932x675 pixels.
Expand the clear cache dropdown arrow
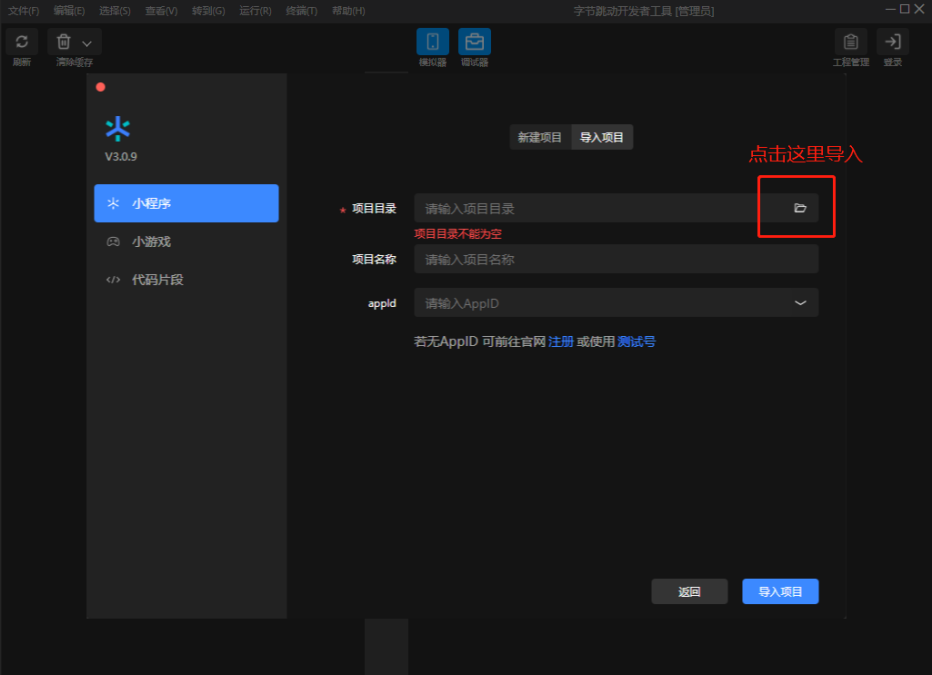(x=87, y=43)
